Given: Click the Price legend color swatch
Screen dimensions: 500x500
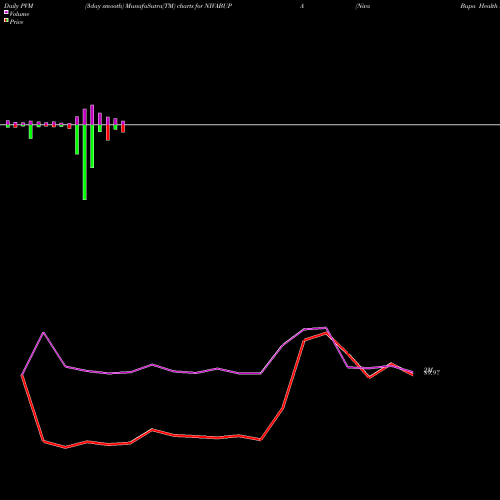Looking at the screenshot, I should (x=6, y=20).
